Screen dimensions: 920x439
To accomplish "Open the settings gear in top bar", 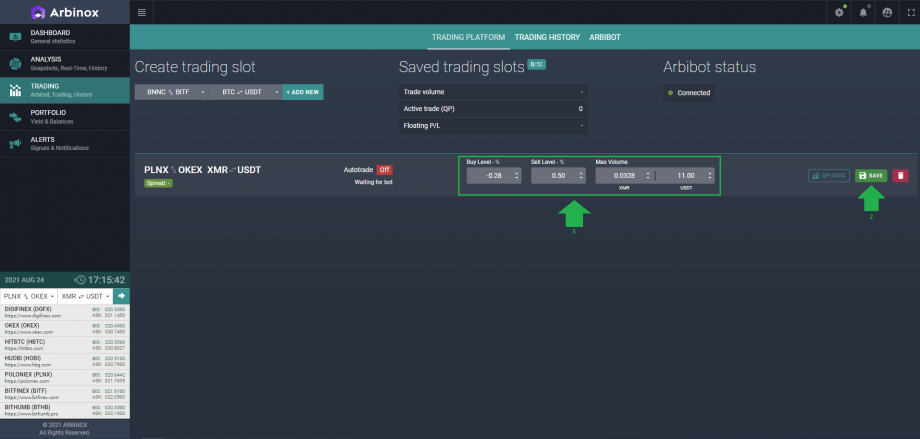I will coord(839,12).
